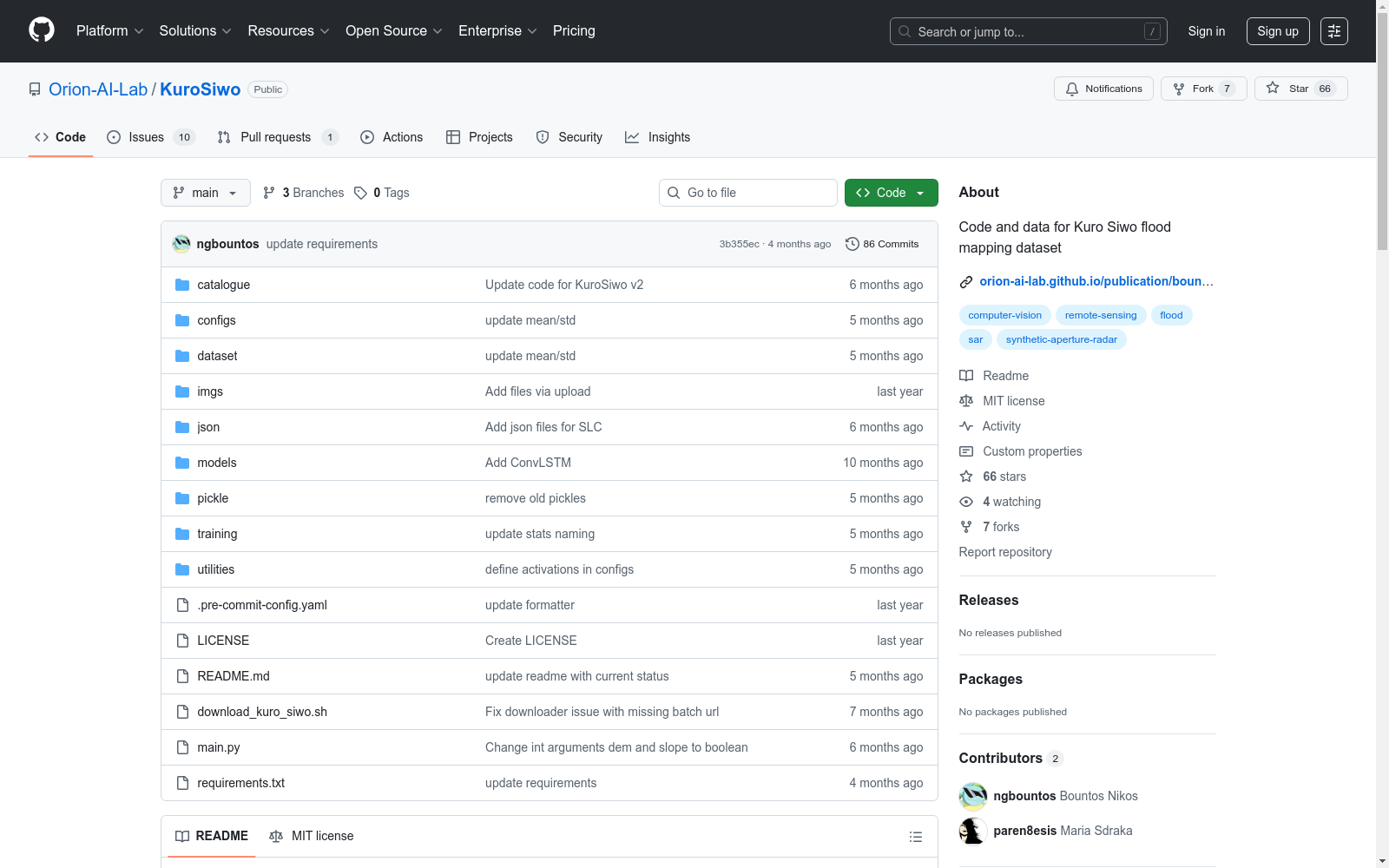Open the 86 Commits history link

882,244
